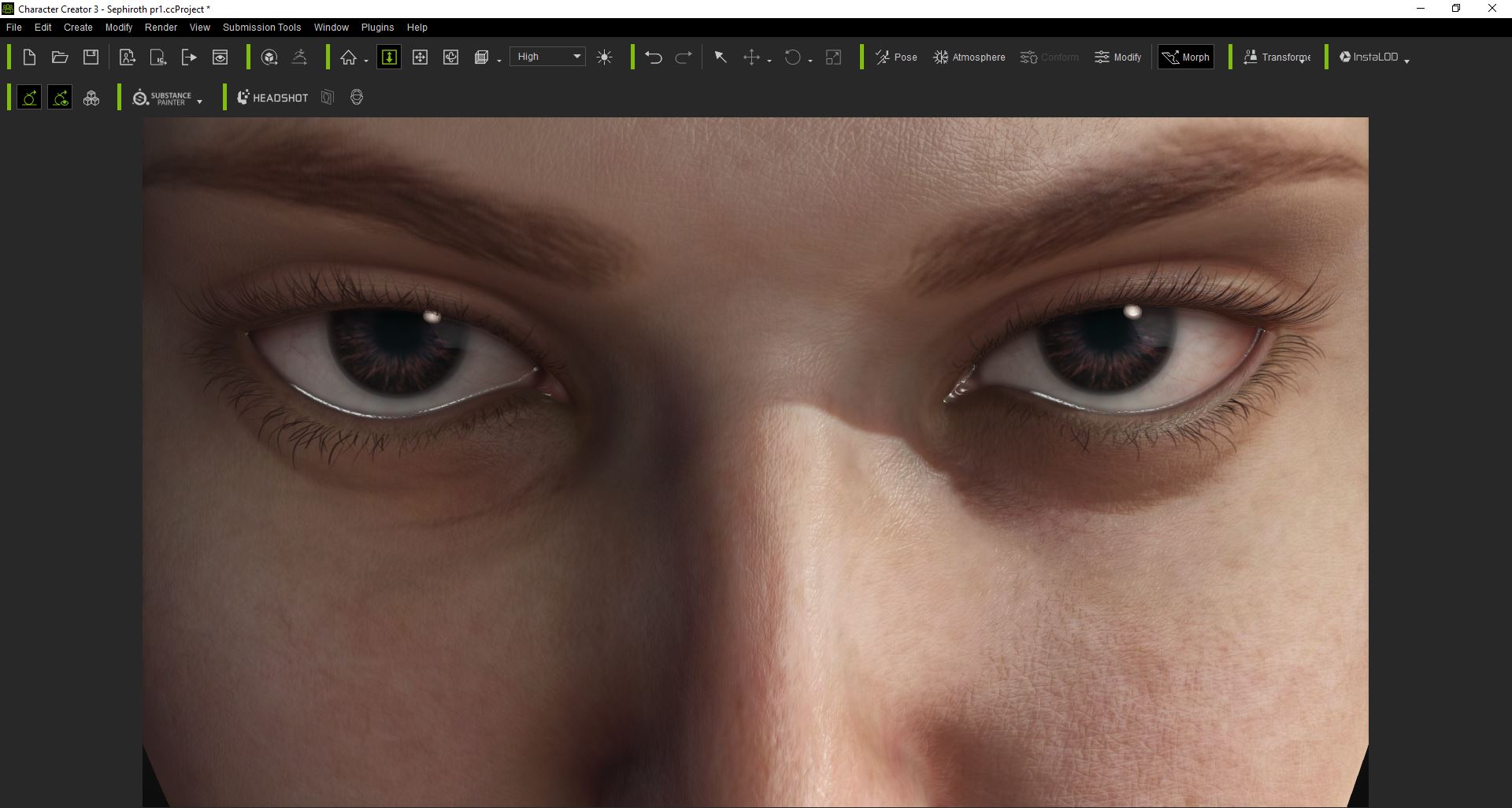1512x808 pixels.
Task: Open the Create menu
Action: 78,27
